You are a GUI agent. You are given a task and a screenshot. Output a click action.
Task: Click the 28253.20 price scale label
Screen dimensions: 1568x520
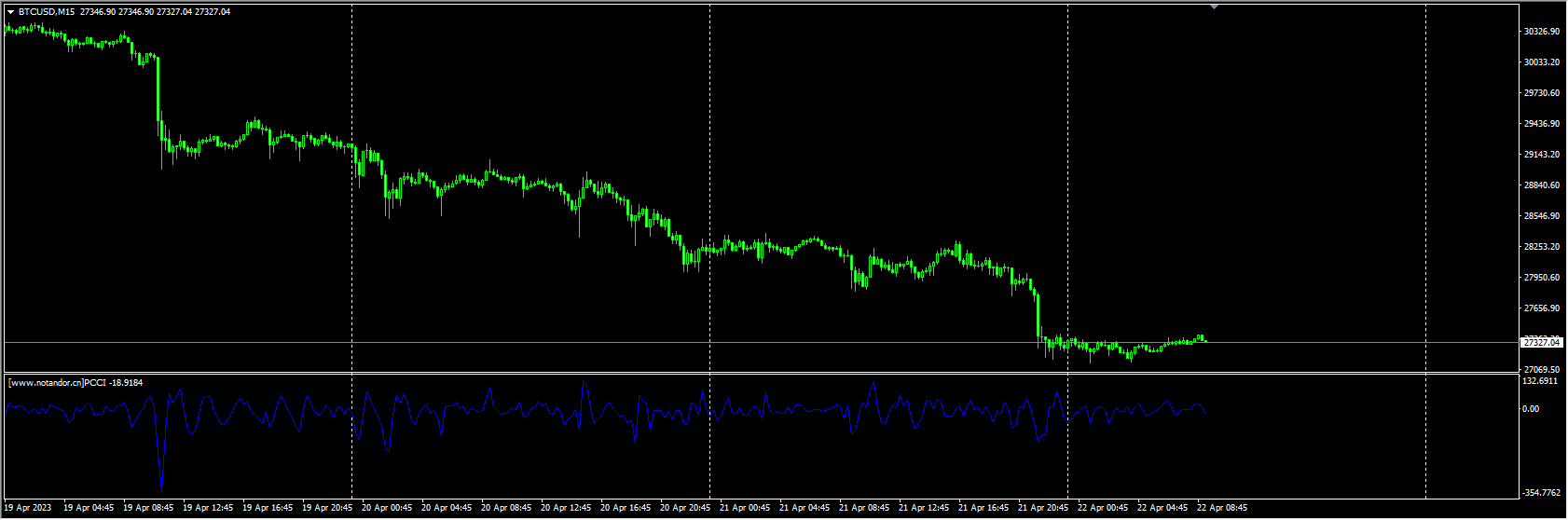coord(1541,247)
